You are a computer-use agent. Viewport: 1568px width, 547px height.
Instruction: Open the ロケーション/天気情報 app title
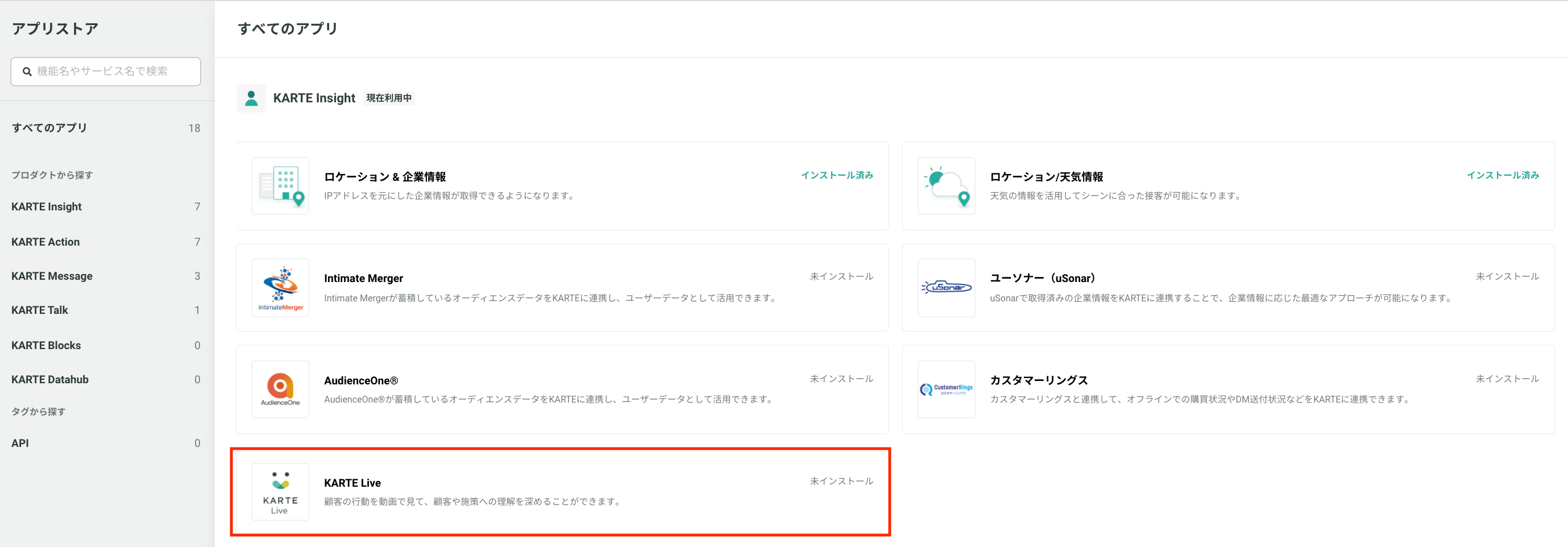coord(1046,177)
